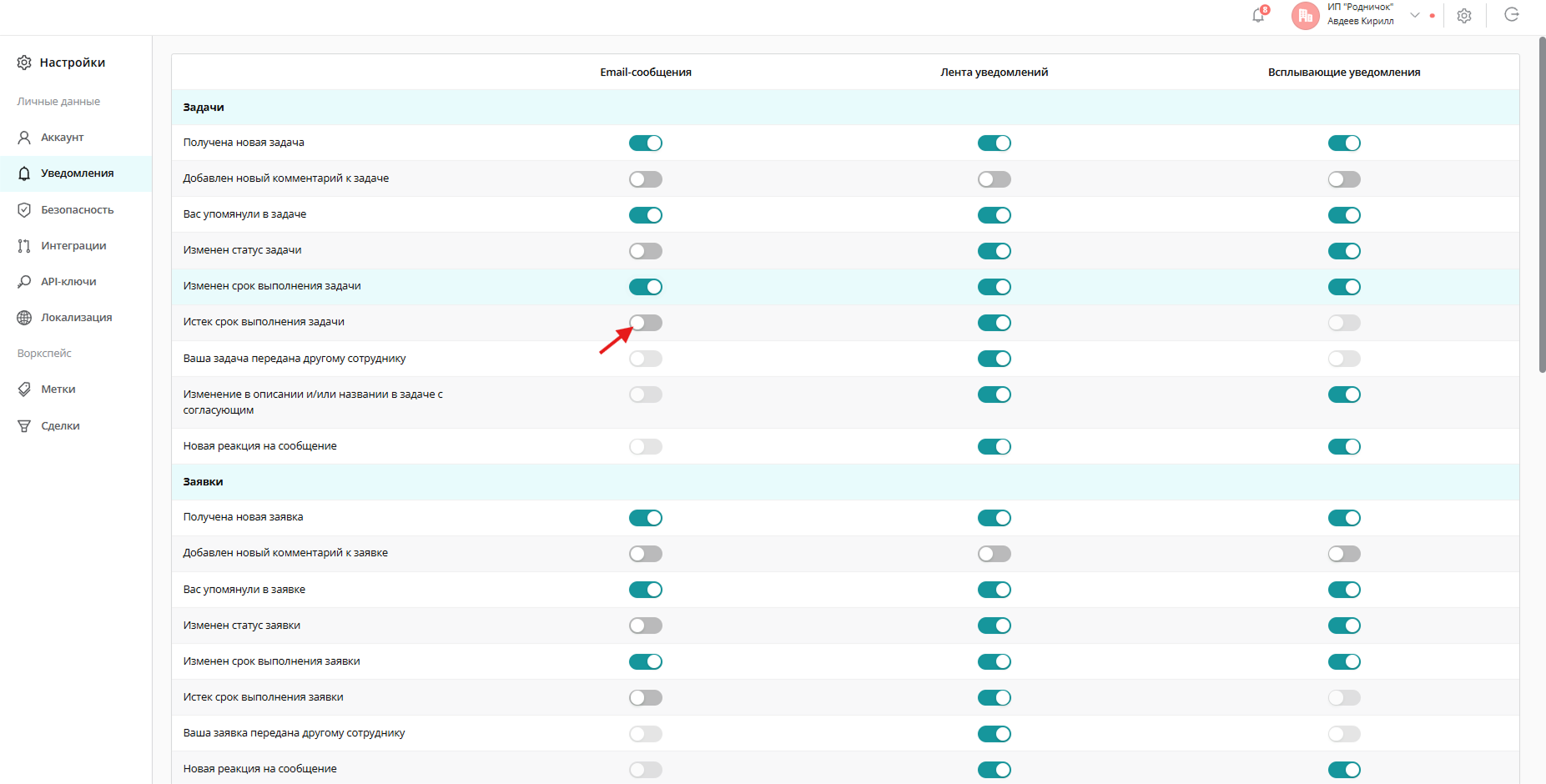
Task: Enable email for Истек срок выполнения задачи
Action: [x=645, y=323]
